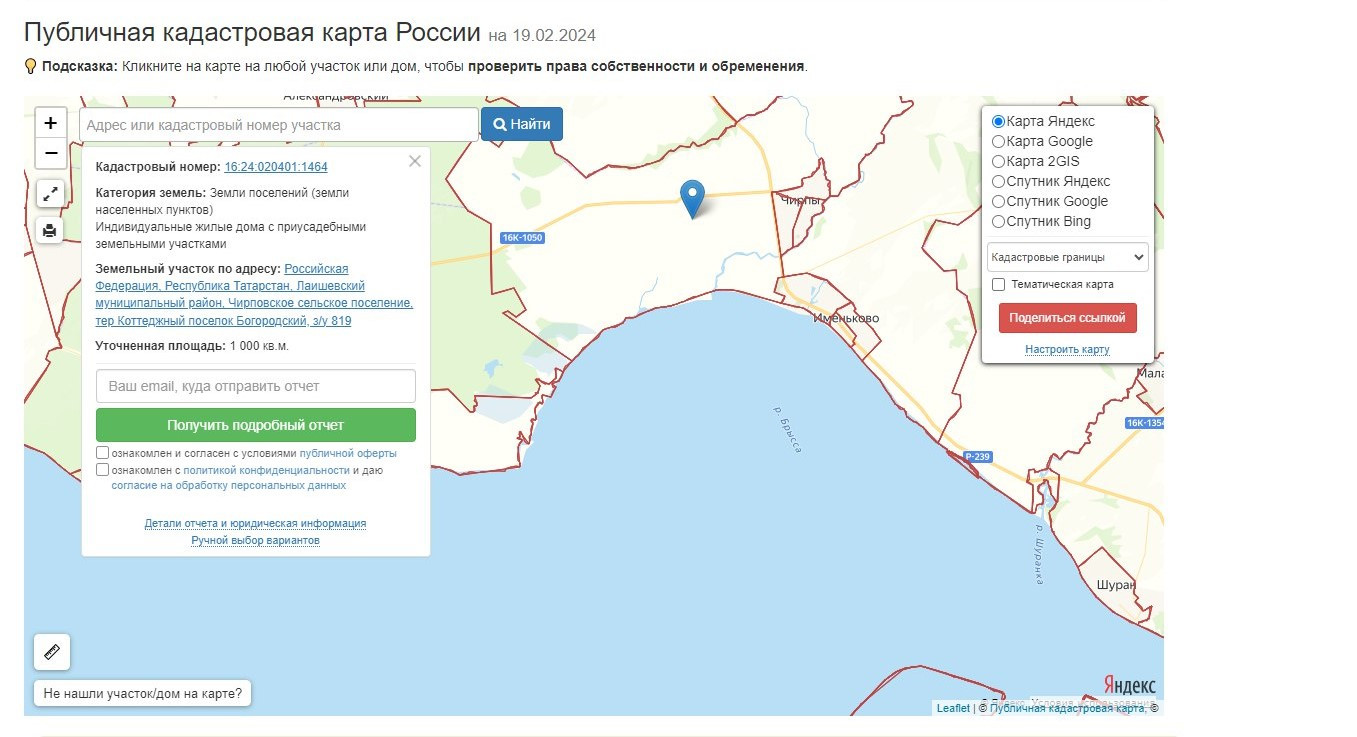Zoom in the map with plus button
Screen dimensions: 1357x737
51,123
